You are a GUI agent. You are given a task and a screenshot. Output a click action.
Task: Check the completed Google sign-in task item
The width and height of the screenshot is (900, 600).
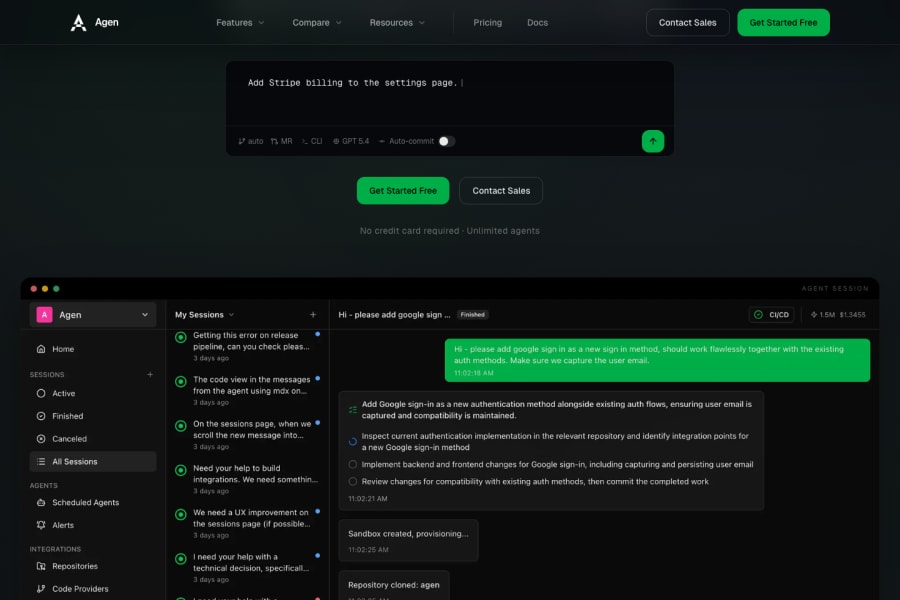coord(350,409)
